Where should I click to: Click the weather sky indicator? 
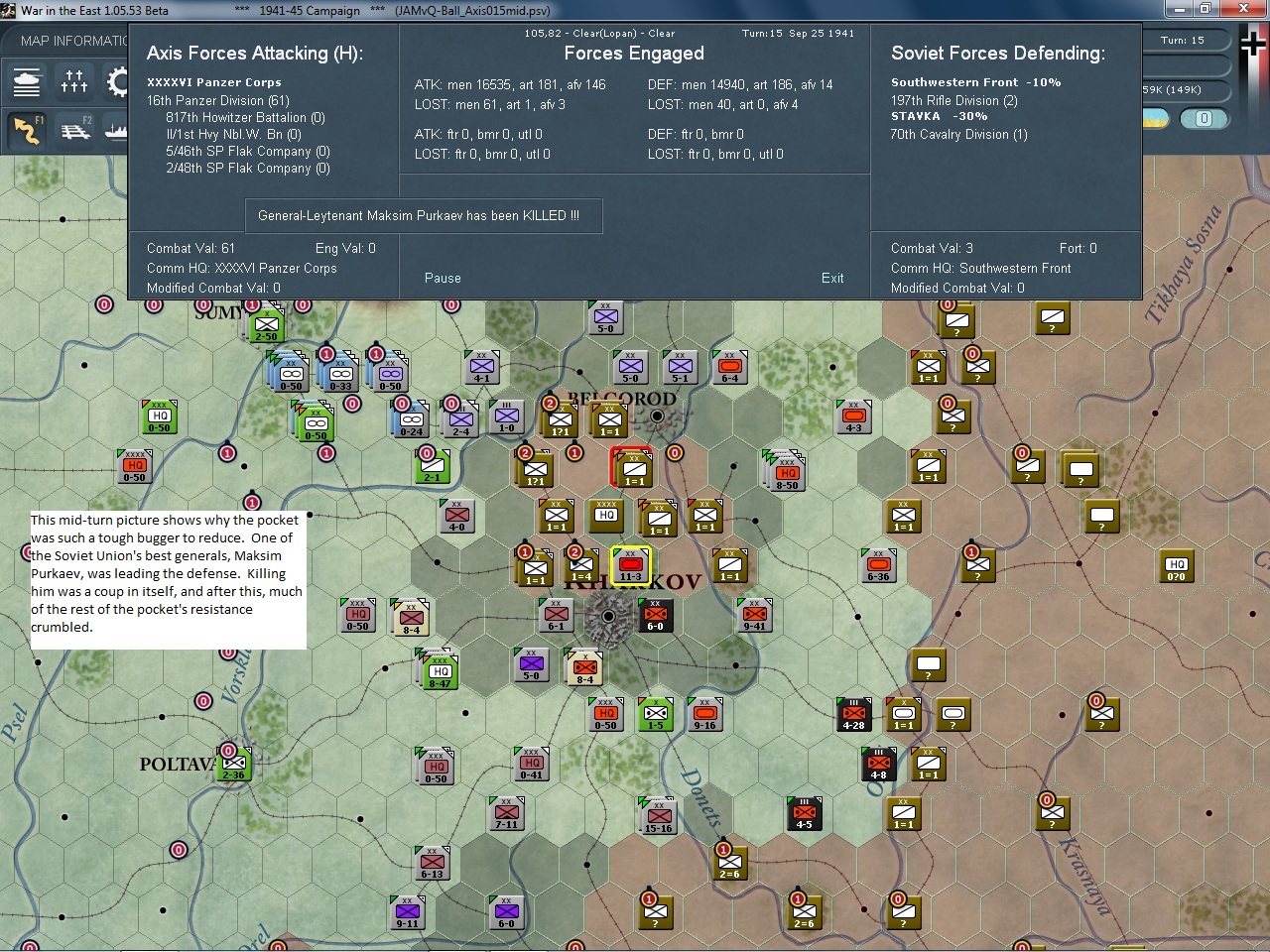pos(1156,119)
